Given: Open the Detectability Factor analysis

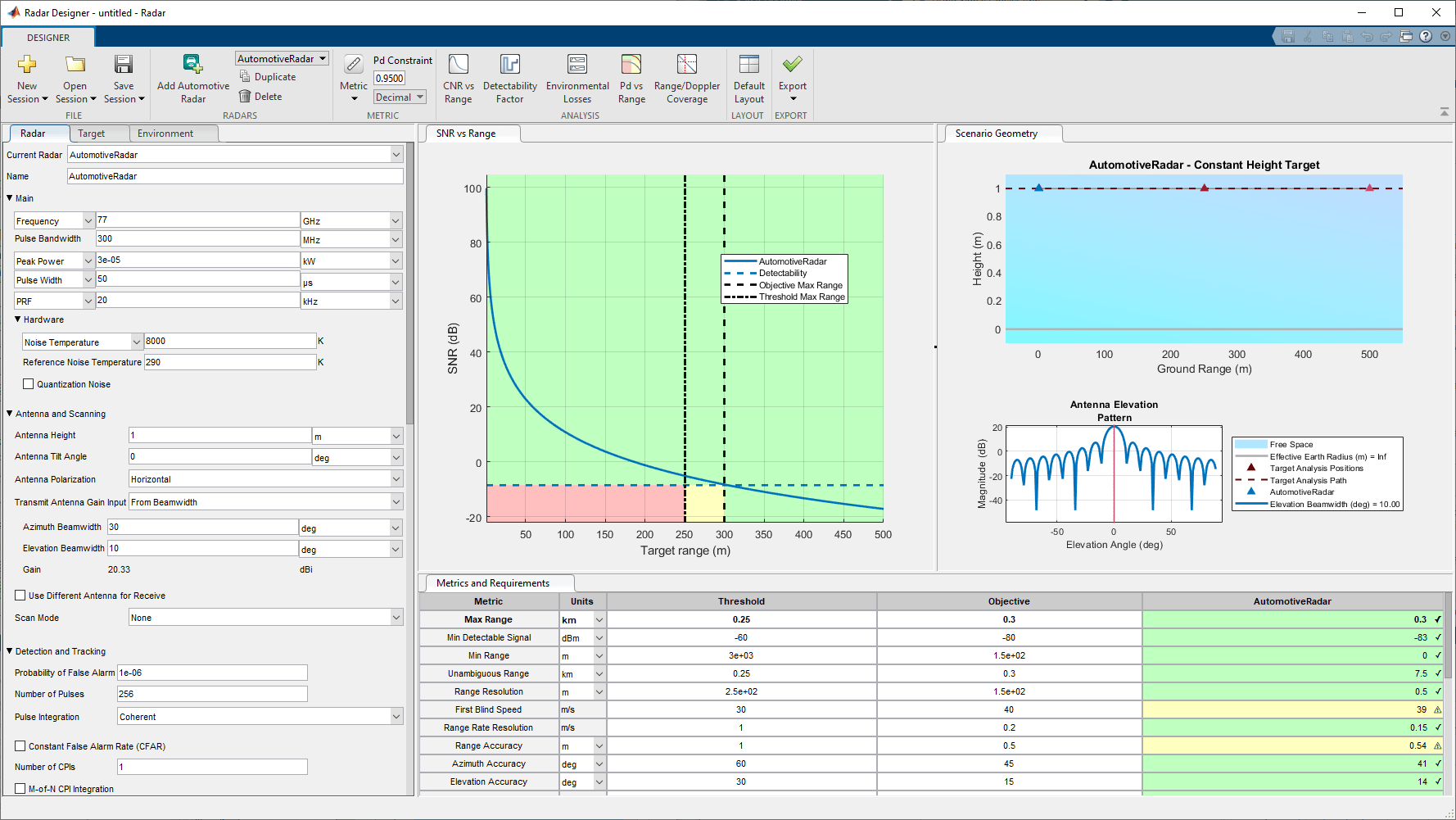Looking at the screenshot, I should pos(509,78).
